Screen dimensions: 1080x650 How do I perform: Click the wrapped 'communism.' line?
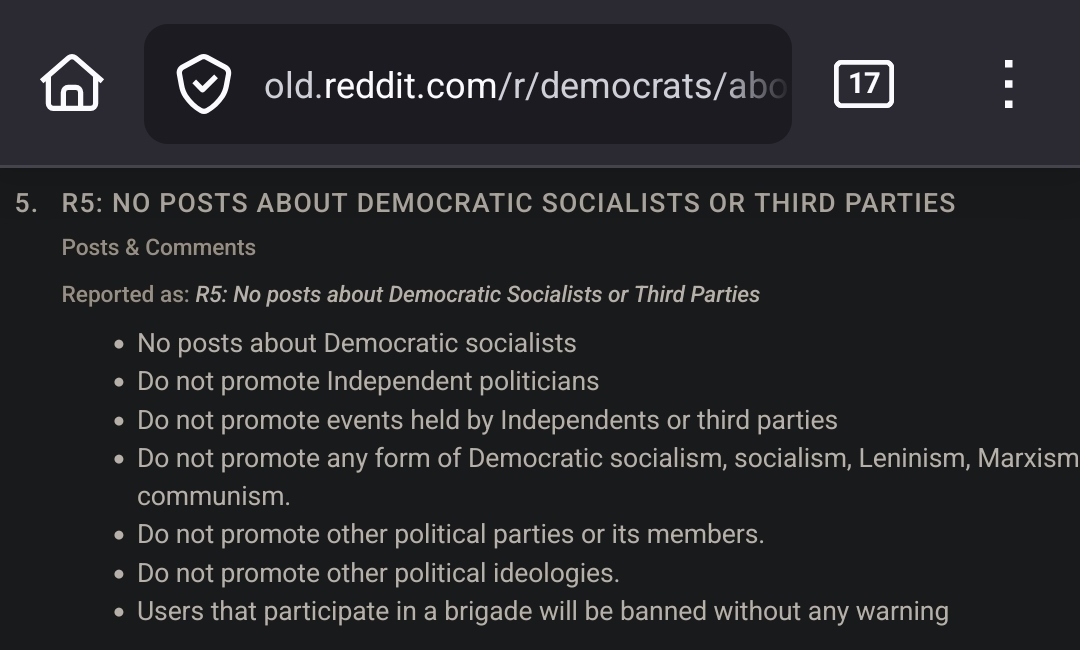pyautogui.click(x=213, y=496)
